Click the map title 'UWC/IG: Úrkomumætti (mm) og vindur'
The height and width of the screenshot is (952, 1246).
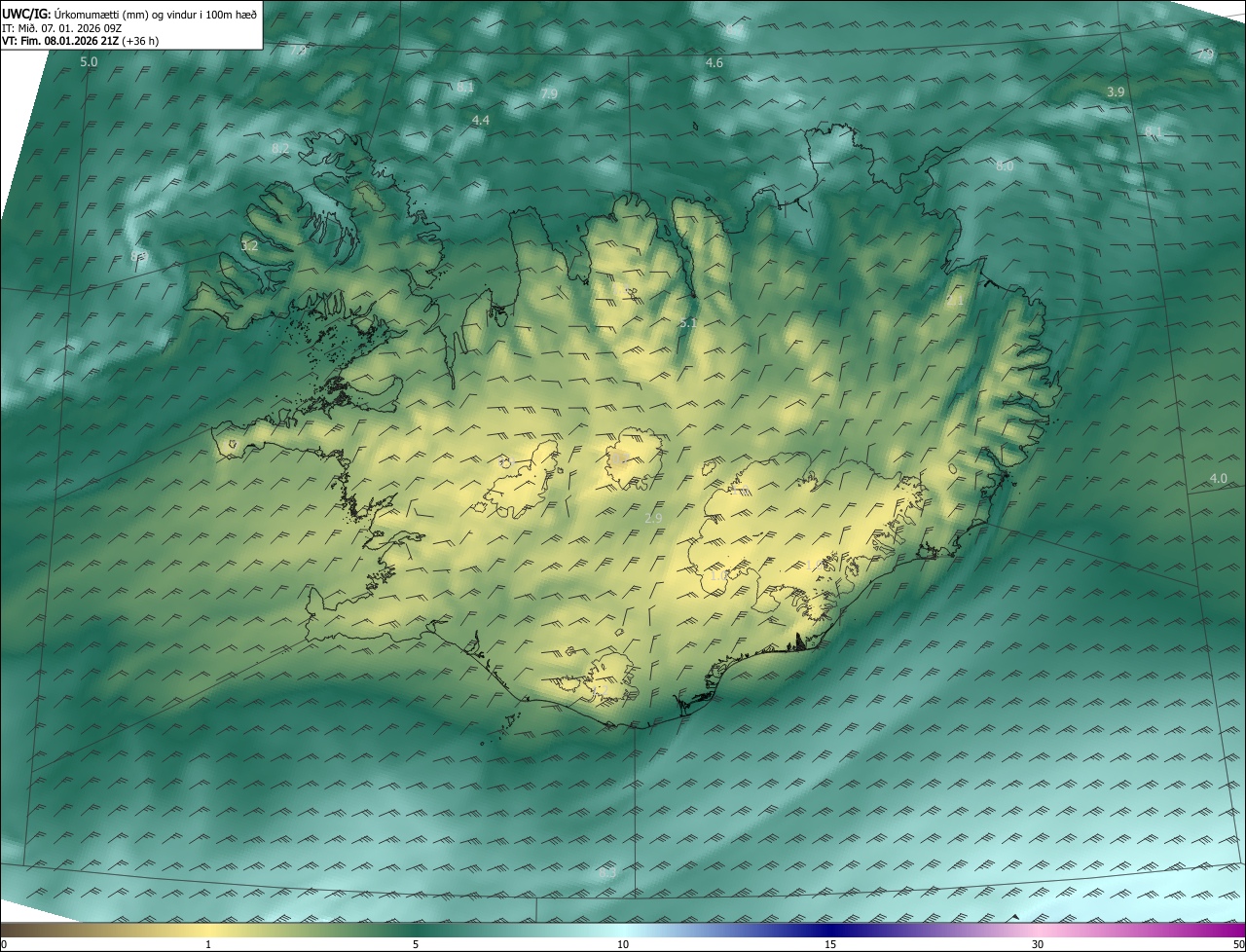pos(129,14)
